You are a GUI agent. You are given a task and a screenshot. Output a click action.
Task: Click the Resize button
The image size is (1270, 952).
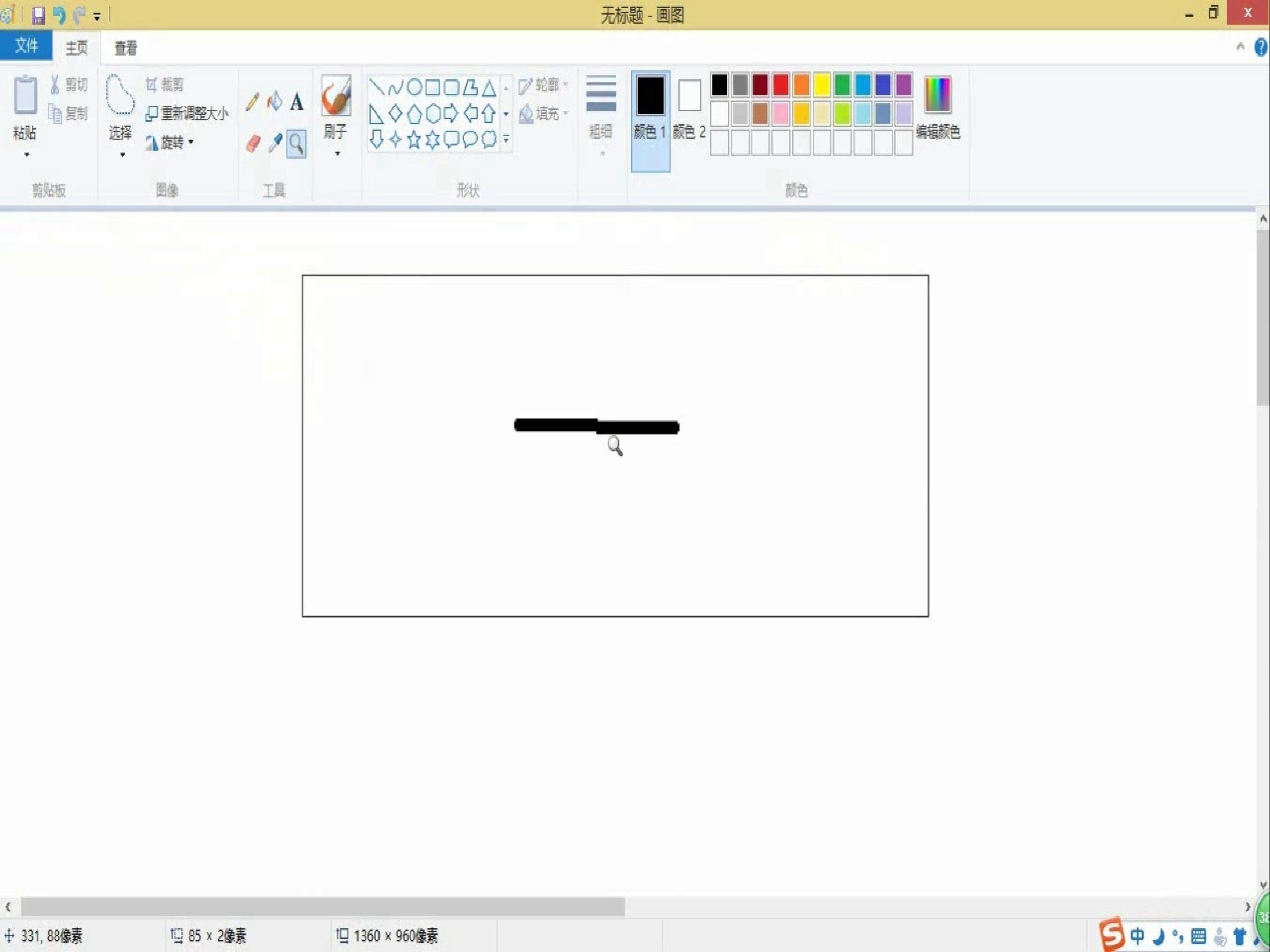tap(187, 113)
